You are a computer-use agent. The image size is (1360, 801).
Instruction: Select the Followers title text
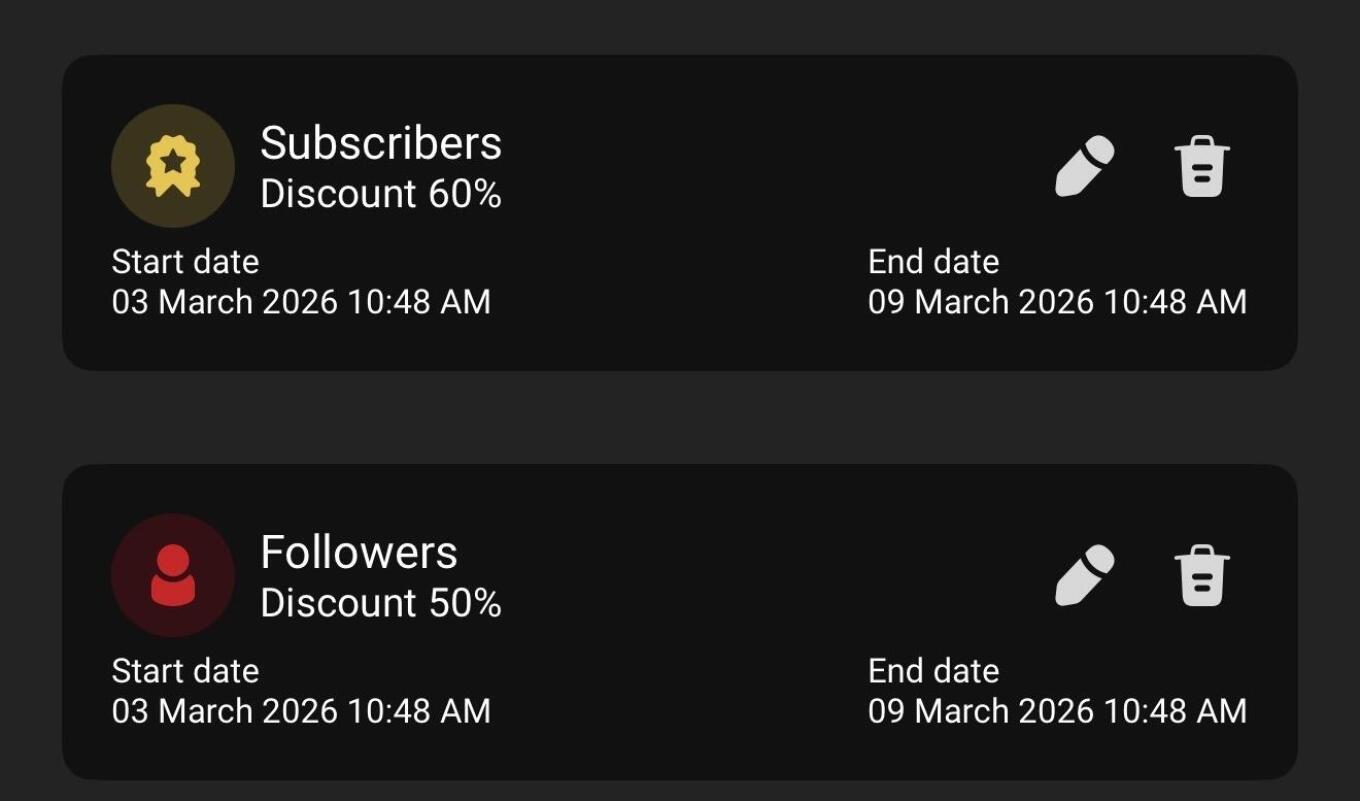359,552
